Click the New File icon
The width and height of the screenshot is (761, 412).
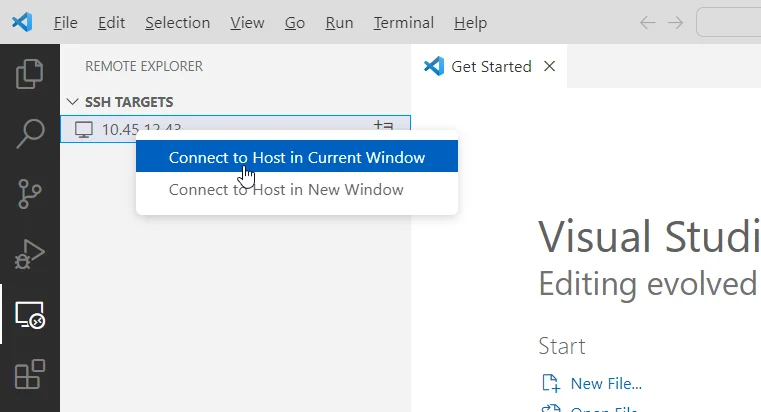coord(551,383)
